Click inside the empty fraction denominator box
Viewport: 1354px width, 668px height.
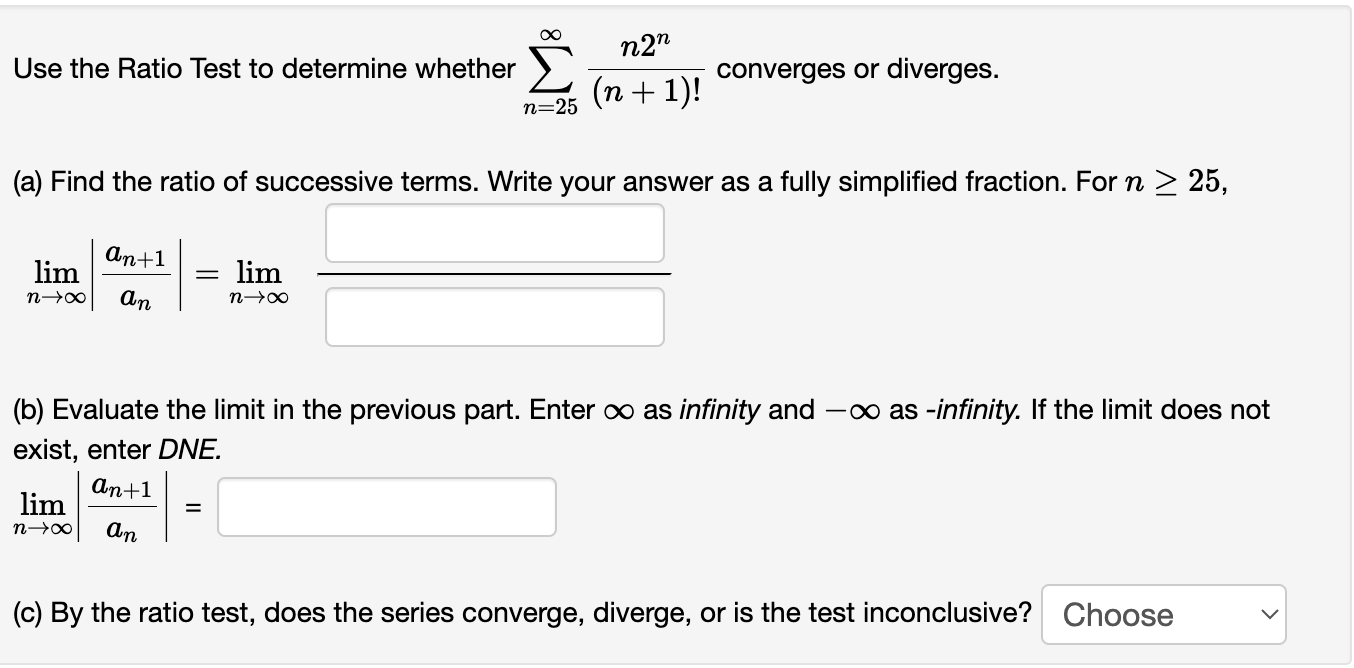pyautogui.click(x=494, y=316)
